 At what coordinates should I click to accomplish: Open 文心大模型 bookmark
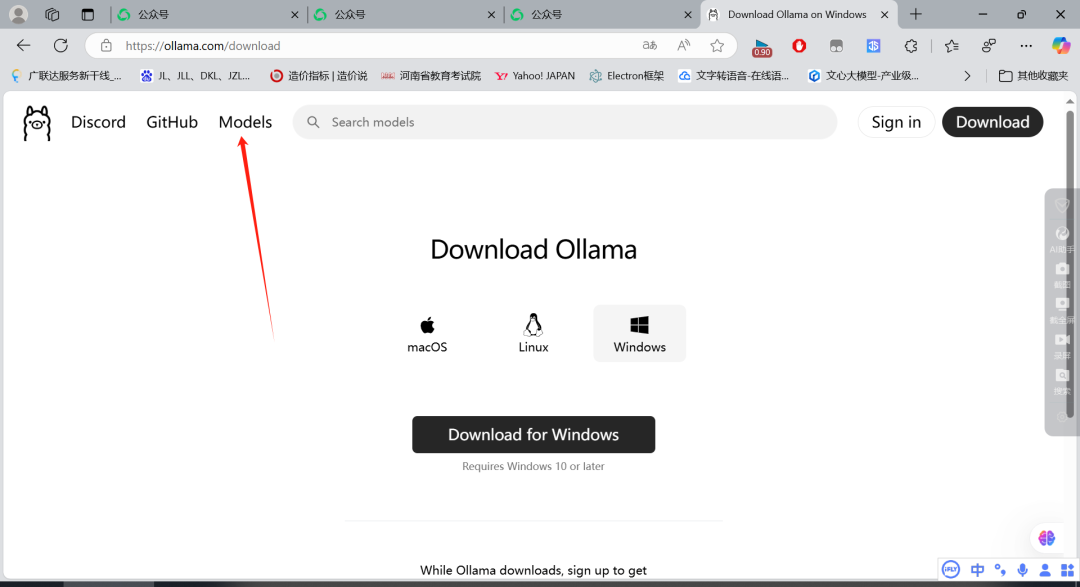(864, 76)
